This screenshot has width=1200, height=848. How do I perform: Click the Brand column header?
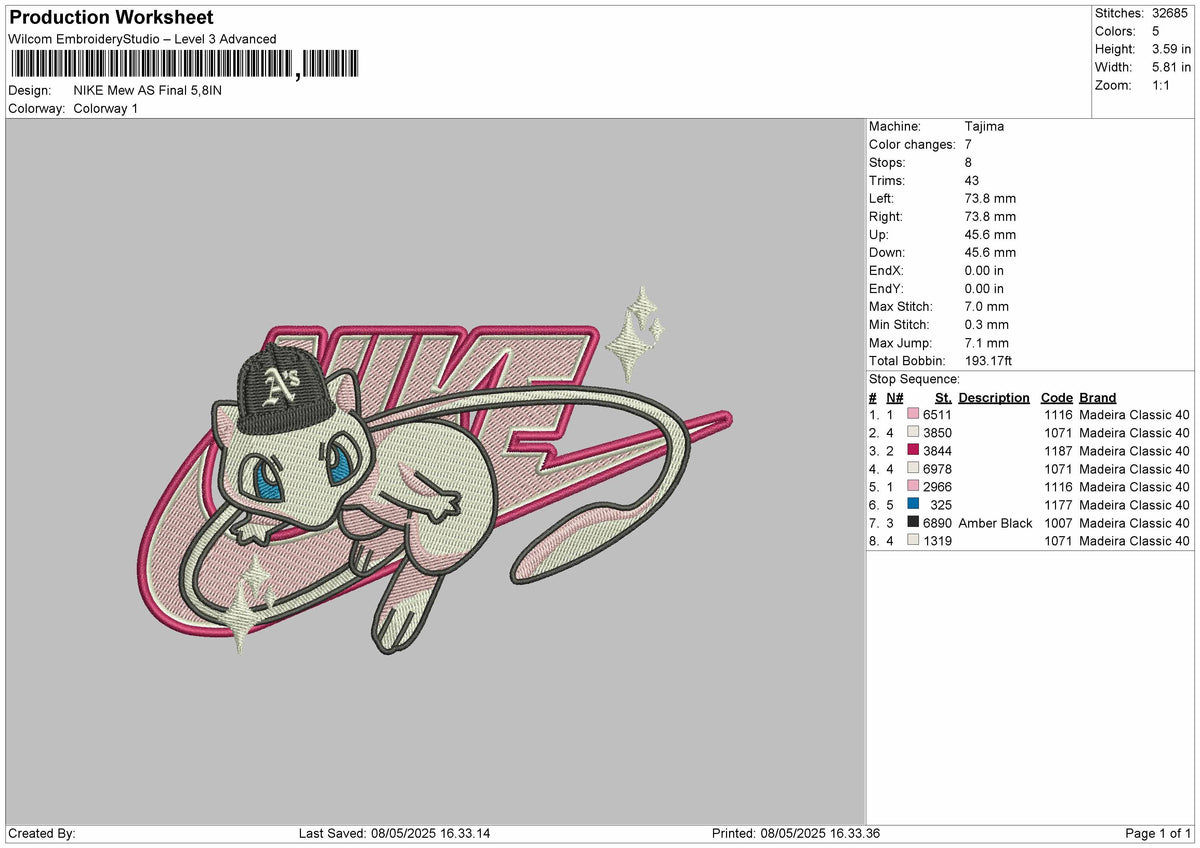[1097, 397]
